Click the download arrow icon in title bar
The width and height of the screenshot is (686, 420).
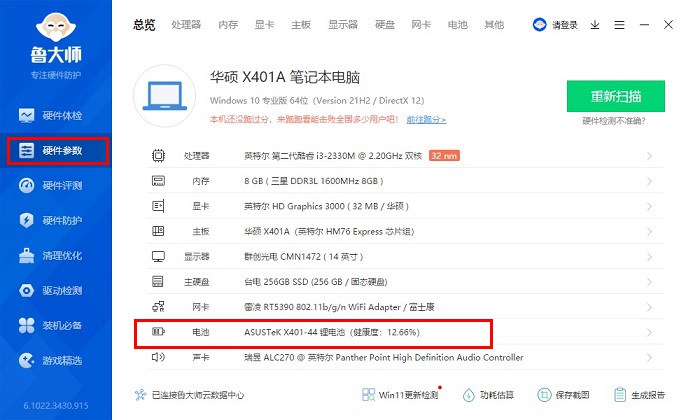point(595,24)
